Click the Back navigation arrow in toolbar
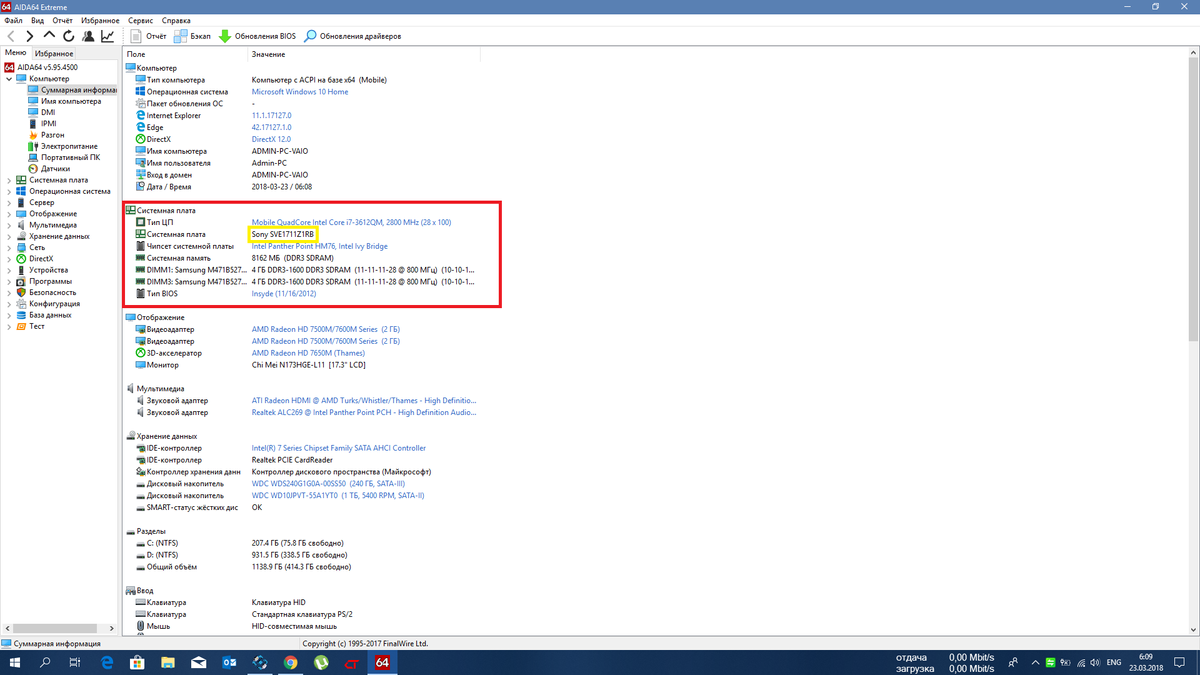 tap(11, 36)
